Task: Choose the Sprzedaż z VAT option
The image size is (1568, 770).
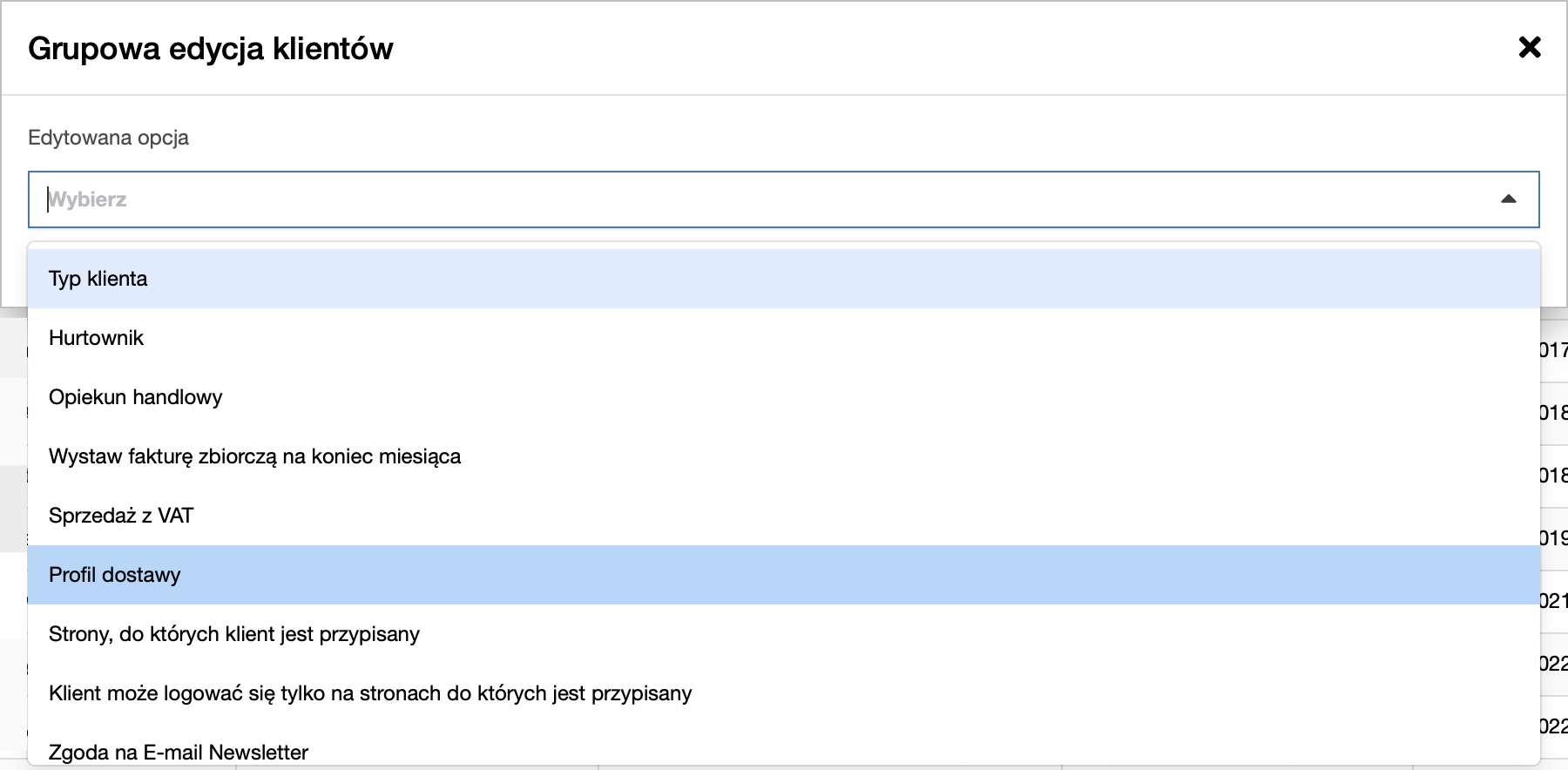Action: (121, 516)
